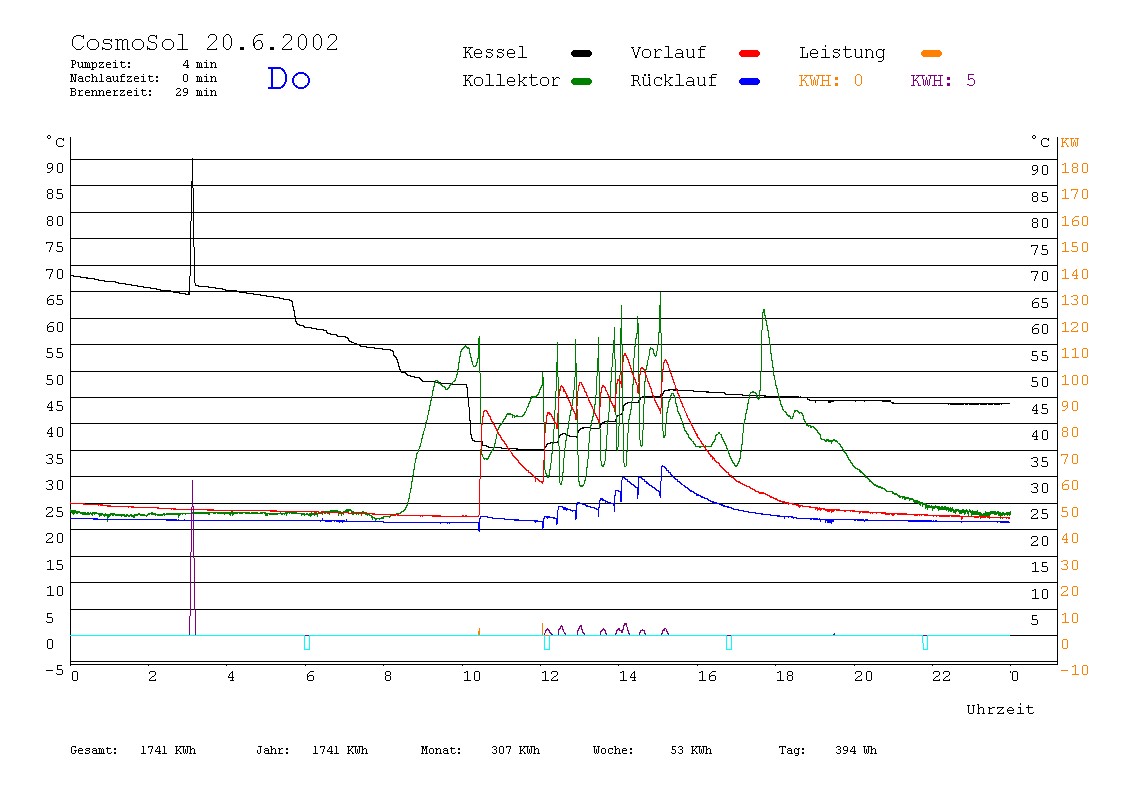Click the "Nachlaufzeit:" label
Screen dimensions: 1148x812
point(114,78)
